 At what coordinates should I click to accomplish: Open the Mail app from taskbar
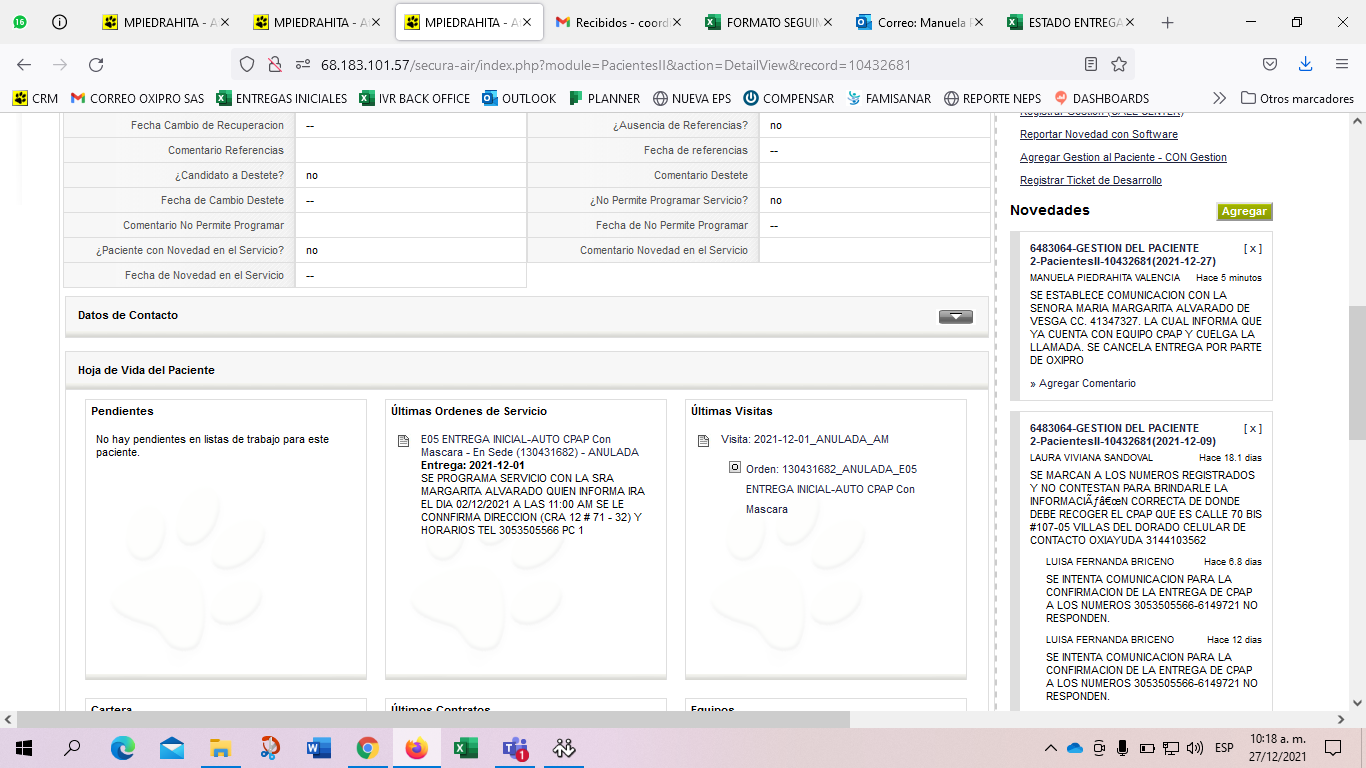[x=171, y=747]
